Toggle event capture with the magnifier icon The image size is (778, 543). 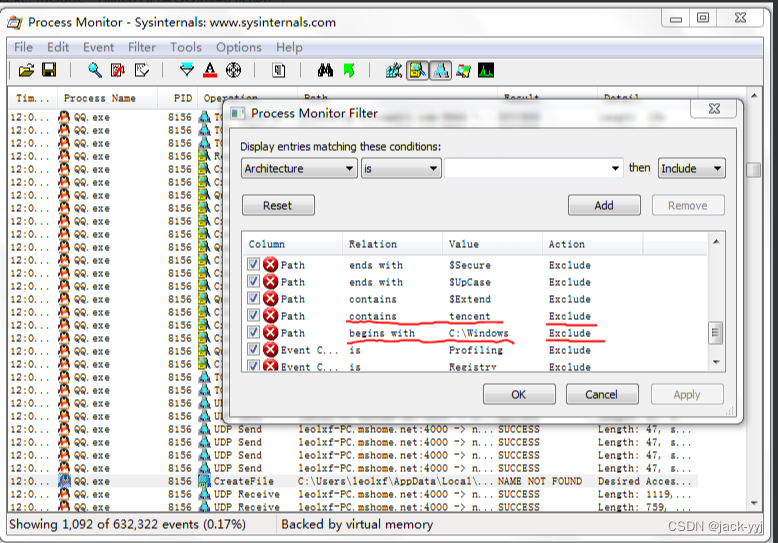click(x=95, y=70)
